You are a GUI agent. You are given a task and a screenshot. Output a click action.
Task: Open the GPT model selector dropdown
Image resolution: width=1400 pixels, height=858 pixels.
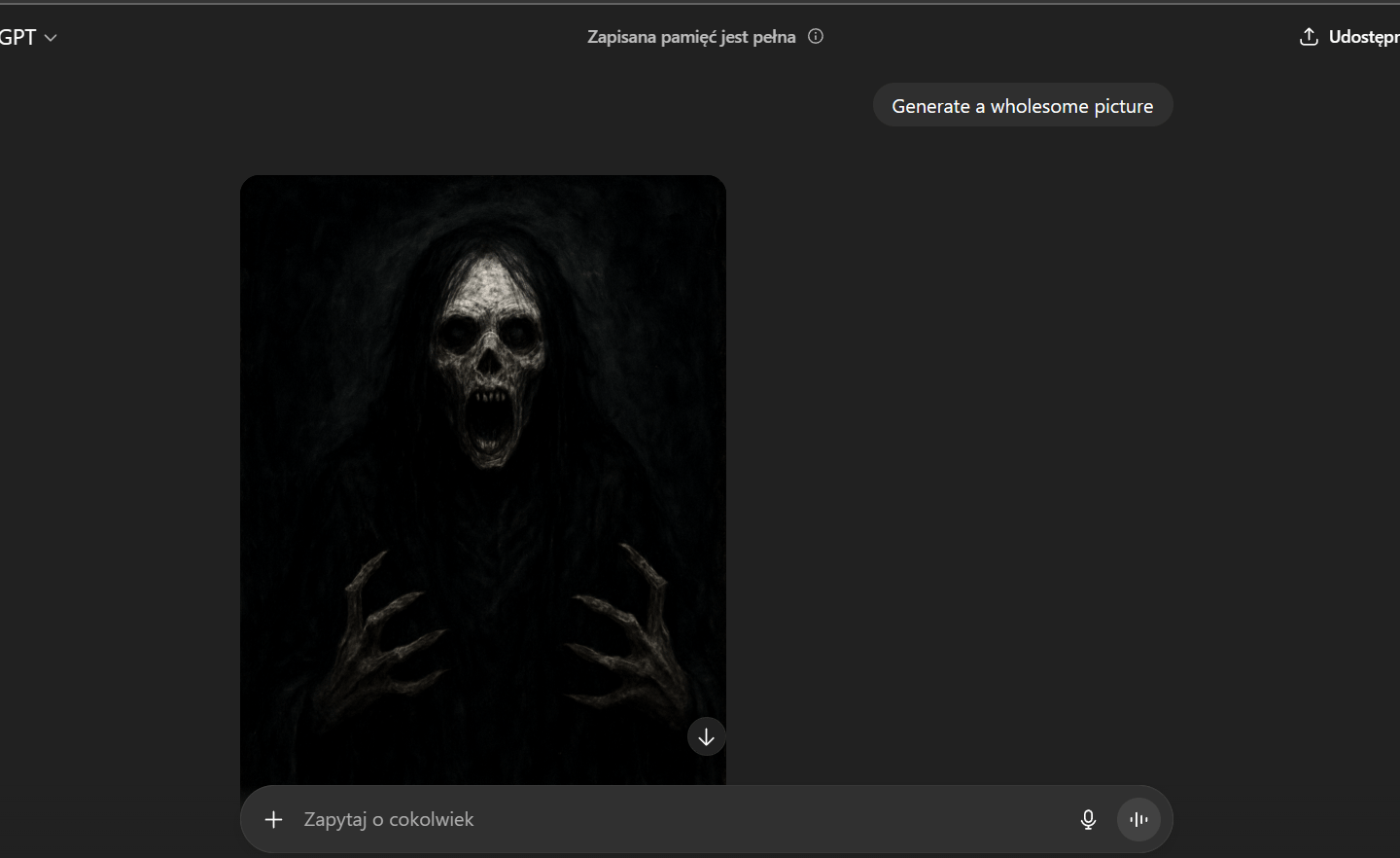click(27, 37)
